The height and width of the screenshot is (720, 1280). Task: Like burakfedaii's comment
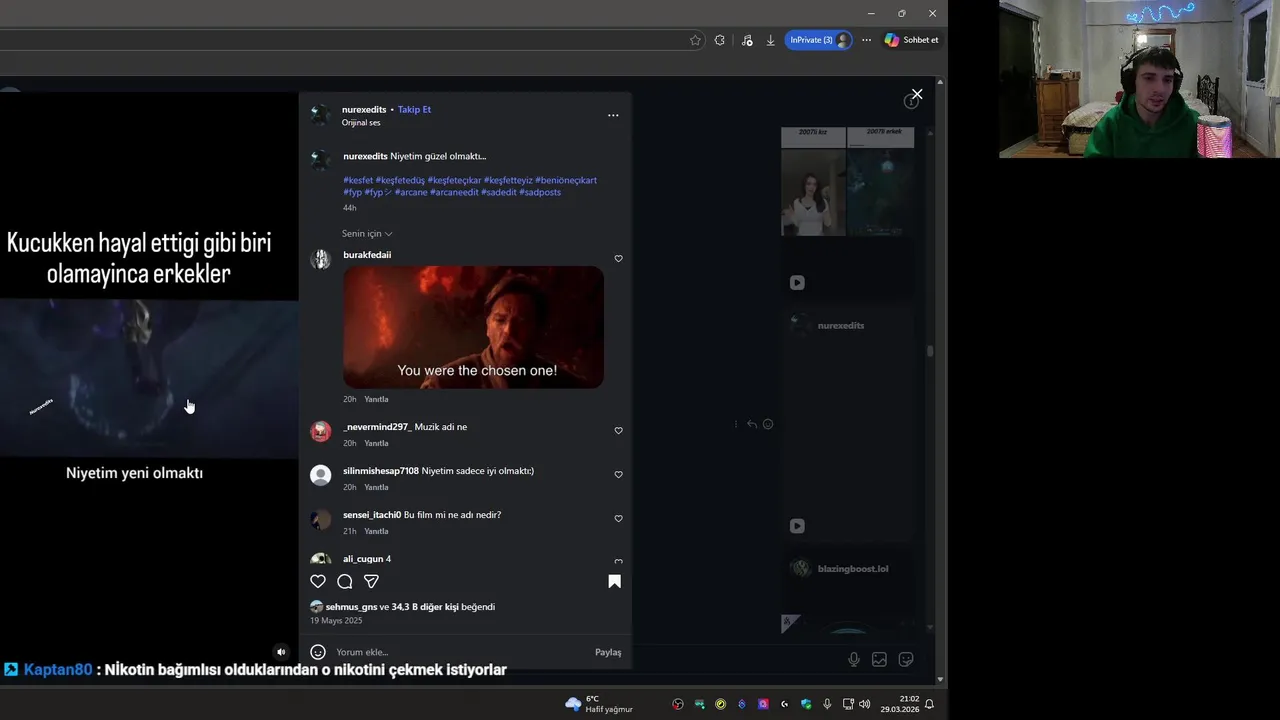[x=618, y=259]
